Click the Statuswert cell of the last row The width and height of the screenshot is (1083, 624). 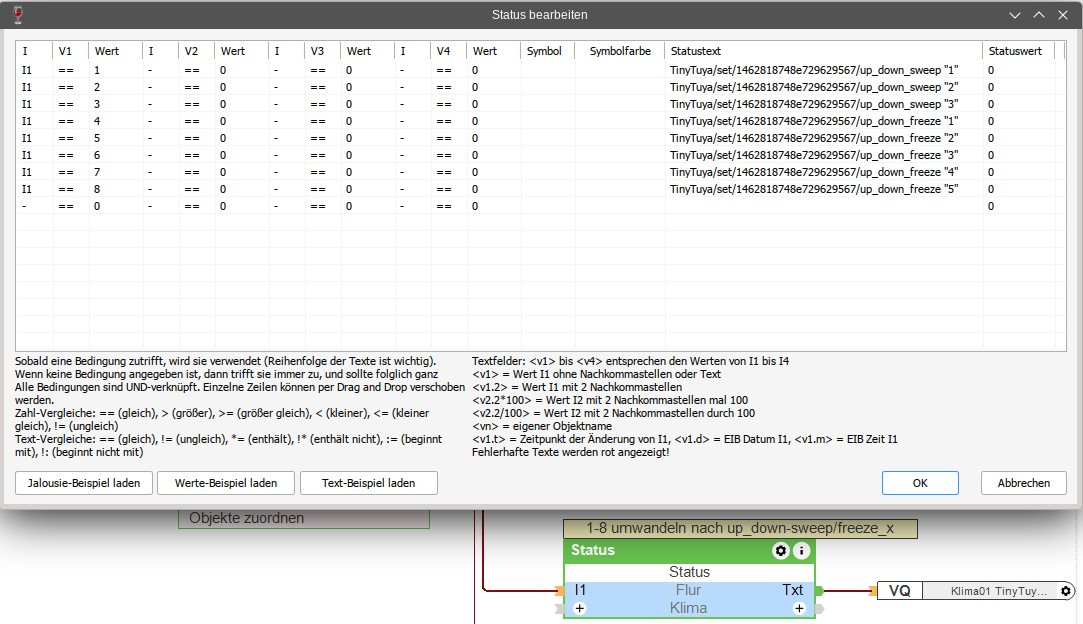point(1019,206)
